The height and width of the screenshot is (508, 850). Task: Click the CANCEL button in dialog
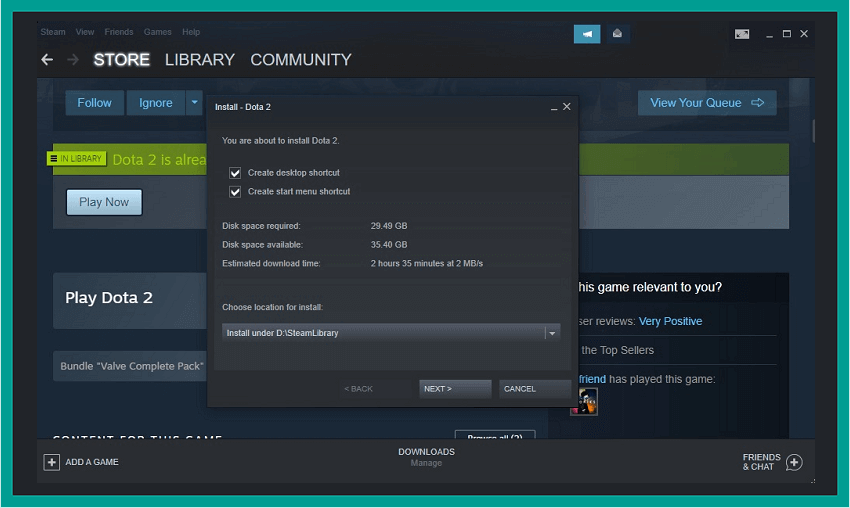point(535,389)
